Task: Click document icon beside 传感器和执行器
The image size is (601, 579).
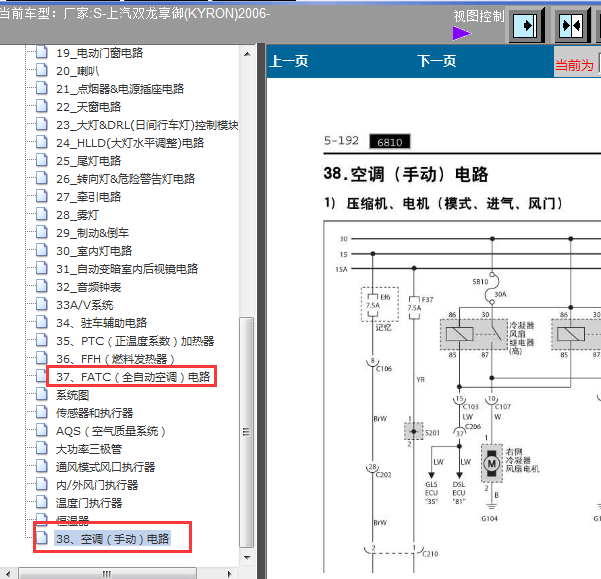Action: tap(41, 412)
